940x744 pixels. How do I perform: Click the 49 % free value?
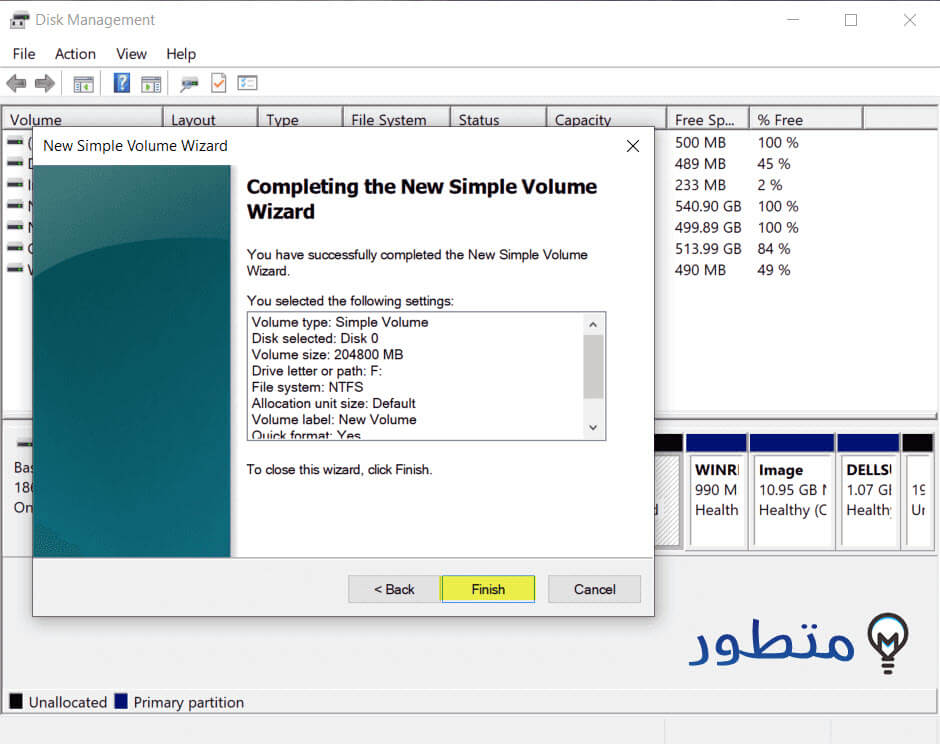[773, 270]
